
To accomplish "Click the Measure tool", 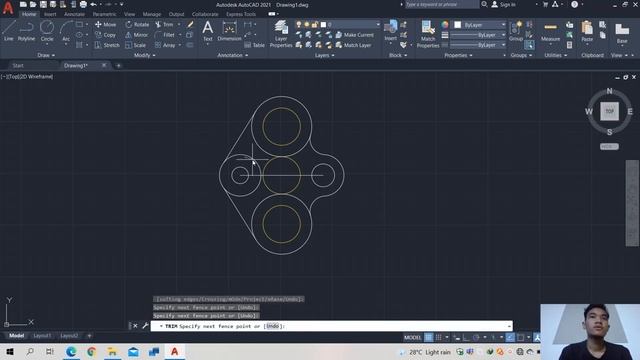I will pyautogui.click(x=550, y=32).
